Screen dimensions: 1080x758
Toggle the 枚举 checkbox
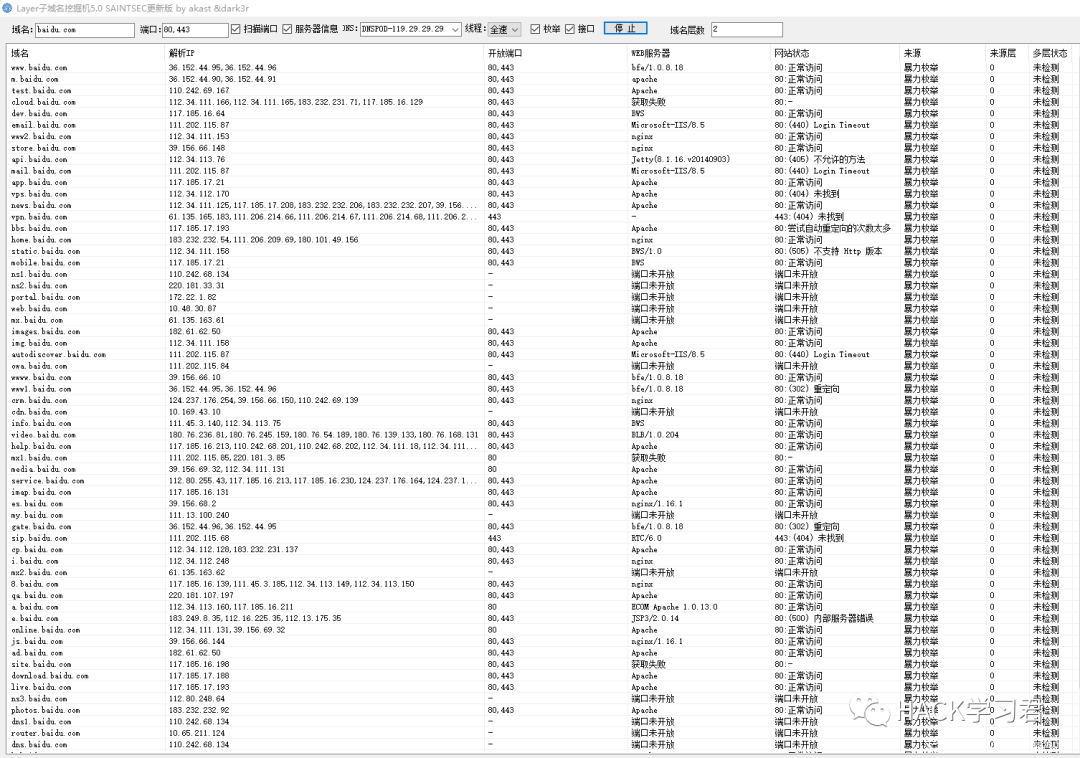(535, 29)
